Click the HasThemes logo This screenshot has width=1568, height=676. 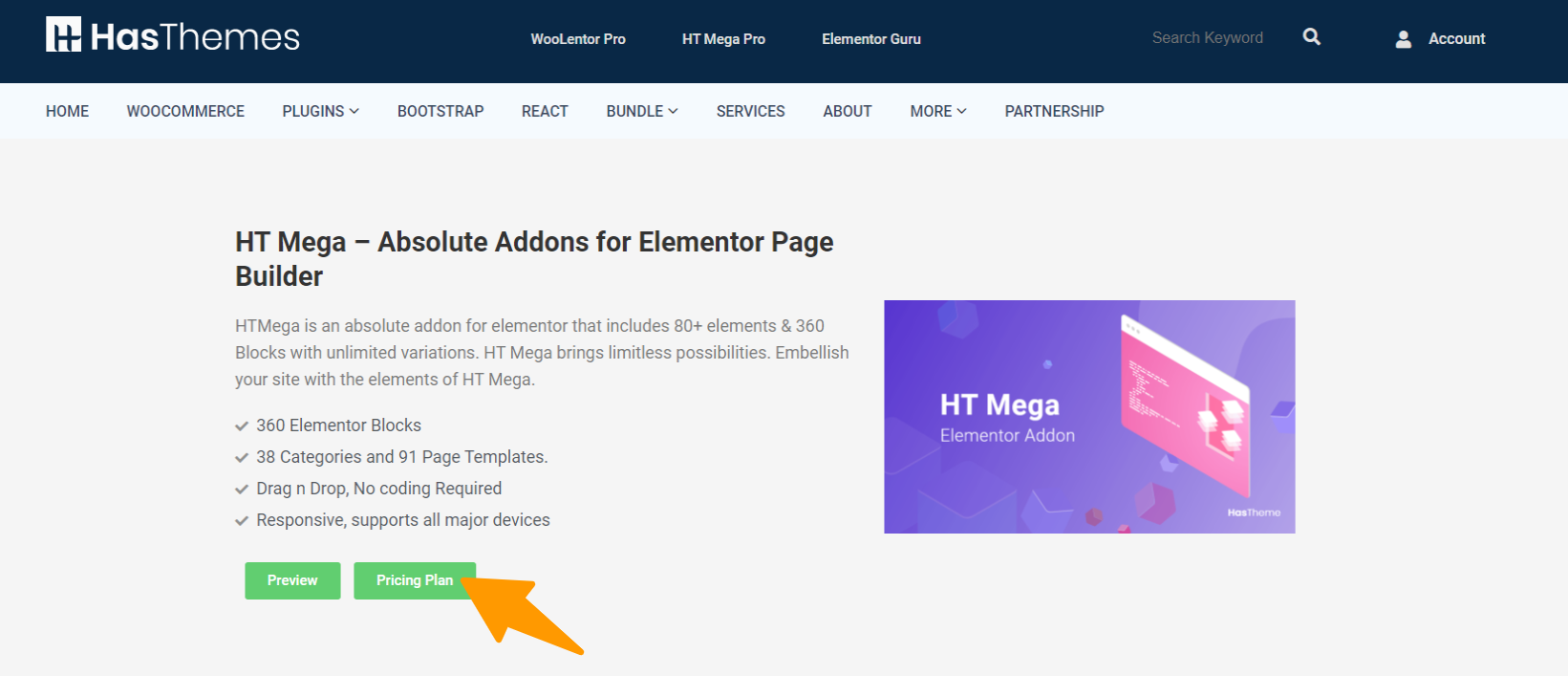(173, 36)
